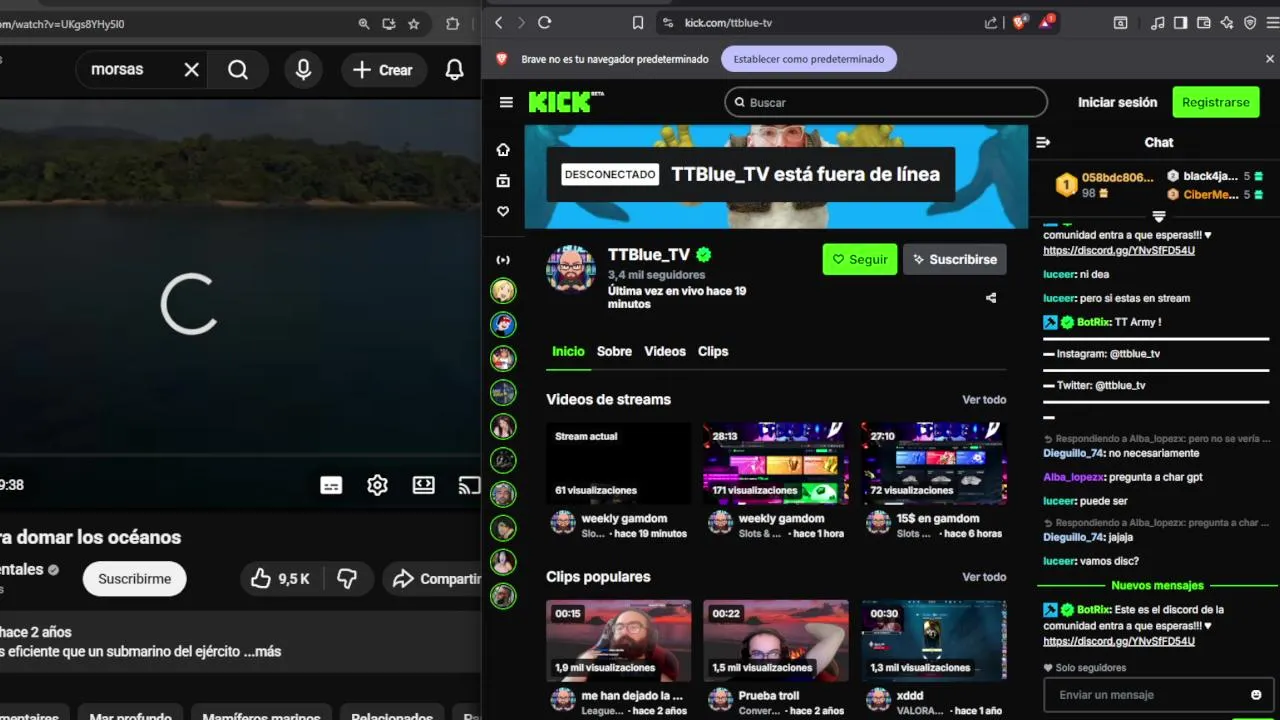Open site settings icon left of URL
The image size is (1280, 720).
tap(666, 23)
